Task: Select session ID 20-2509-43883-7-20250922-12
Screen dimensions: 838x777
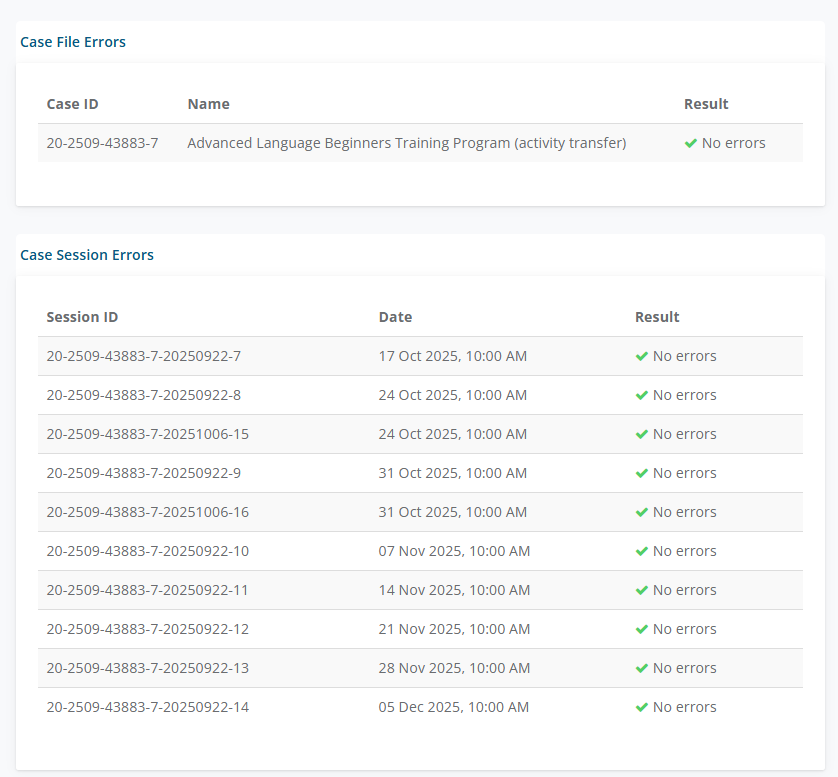Action: pos(147,629)
